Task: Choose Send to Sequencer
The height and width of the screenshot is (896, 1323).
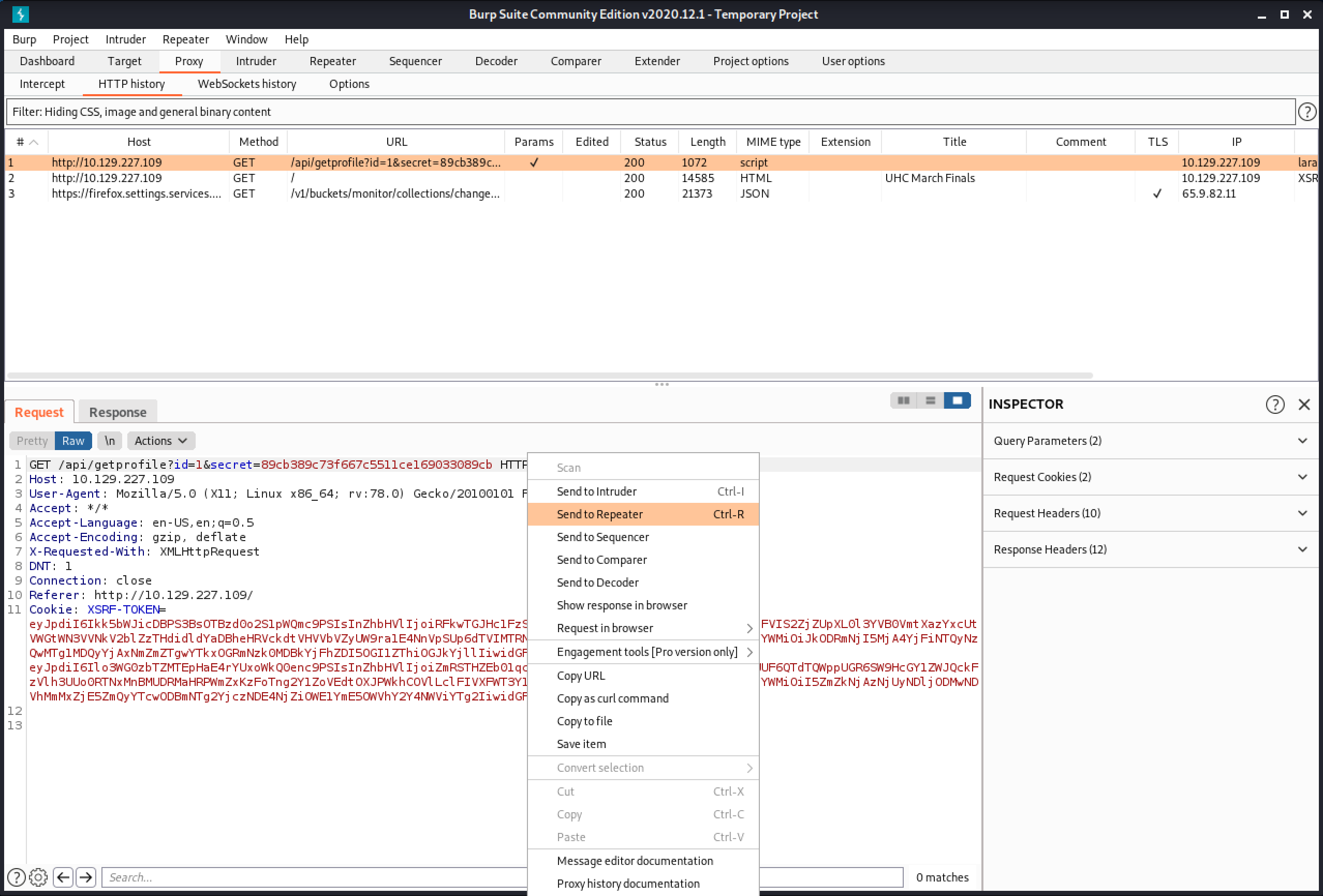Action: [643, 537]
